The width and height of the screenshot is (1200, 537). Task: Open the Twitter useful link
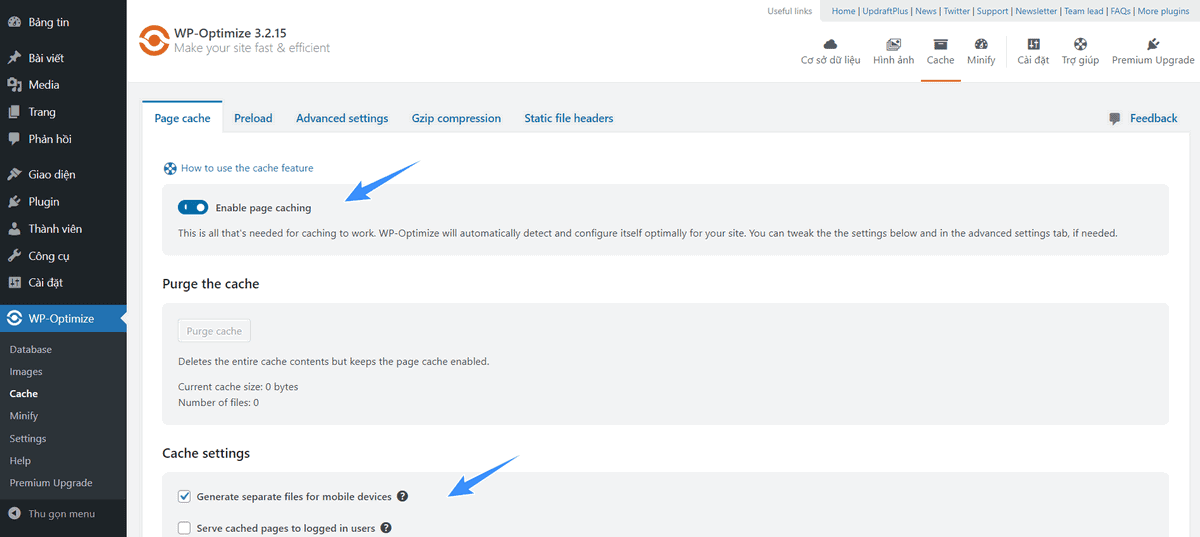(957, 11)
